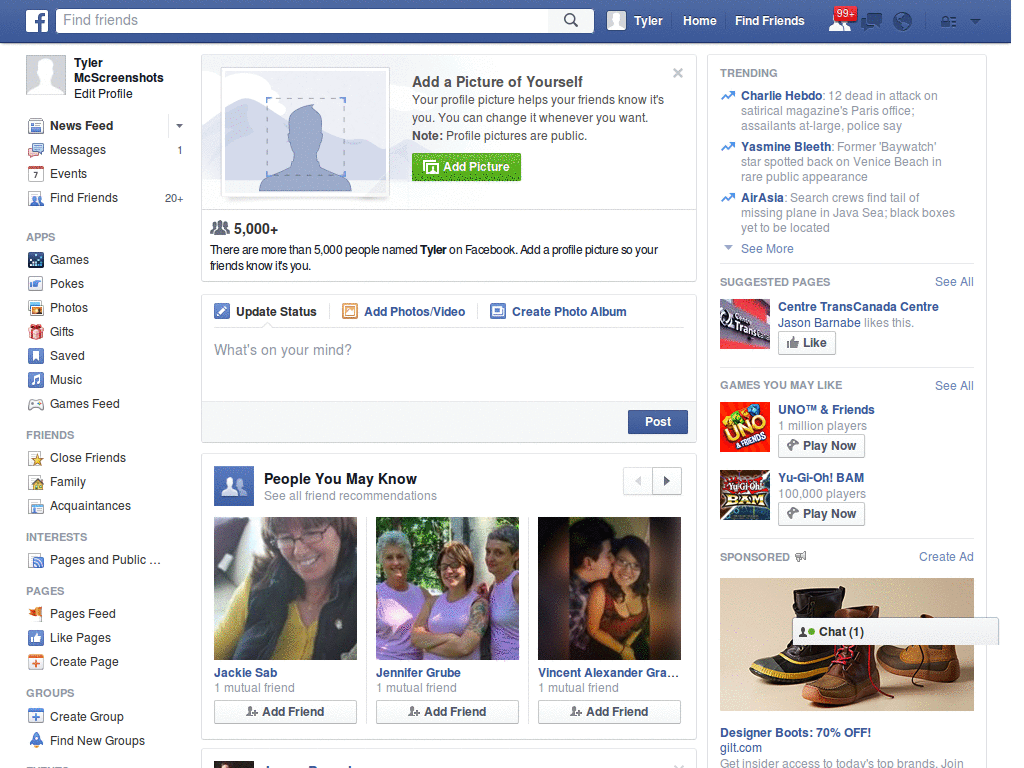Open Find Friends in top bar
Screen dimensions: 1024x768
coord(769,21)
